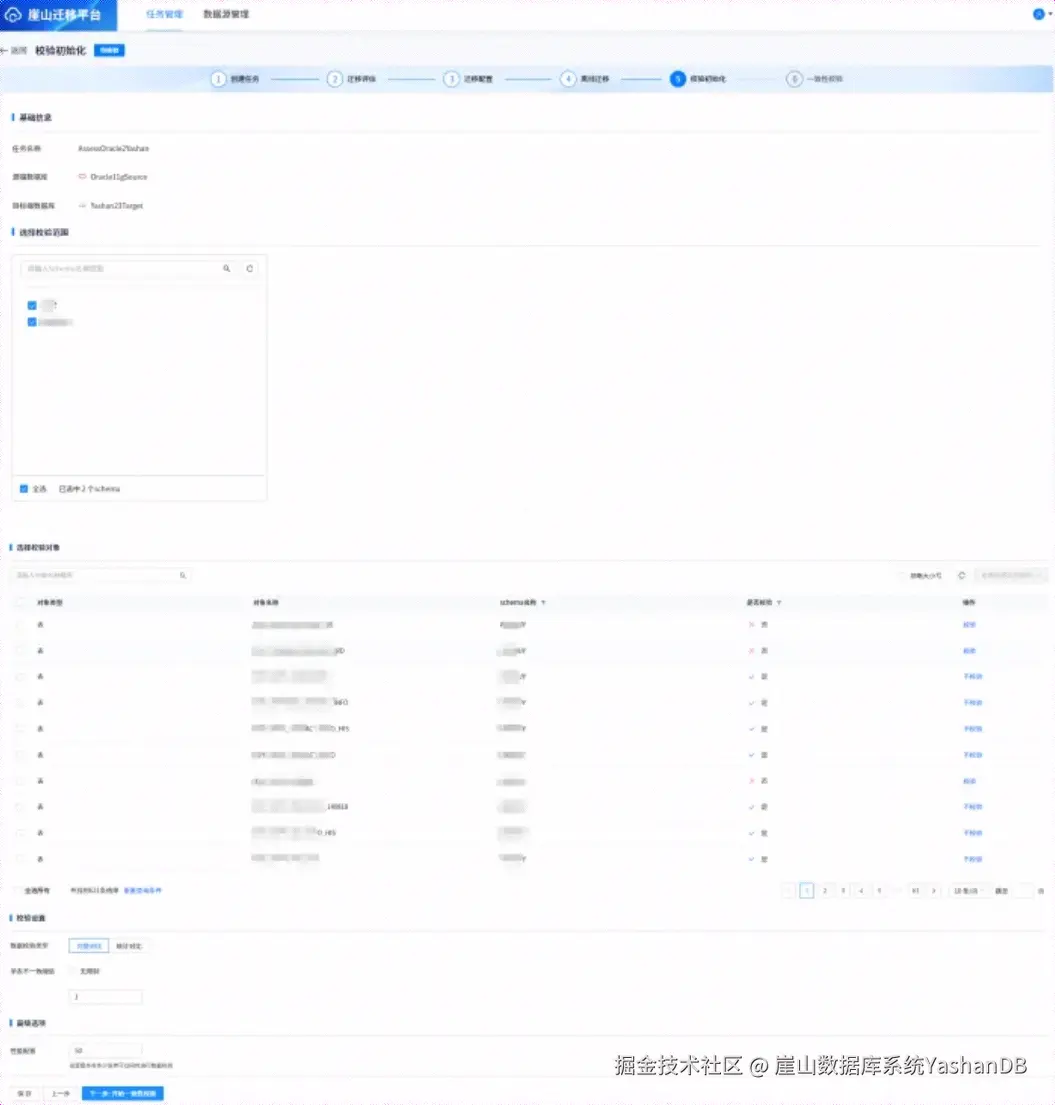Focus the inconsistency limit number input
This screenshot has width=1055, height=1105.
[106, 996]
